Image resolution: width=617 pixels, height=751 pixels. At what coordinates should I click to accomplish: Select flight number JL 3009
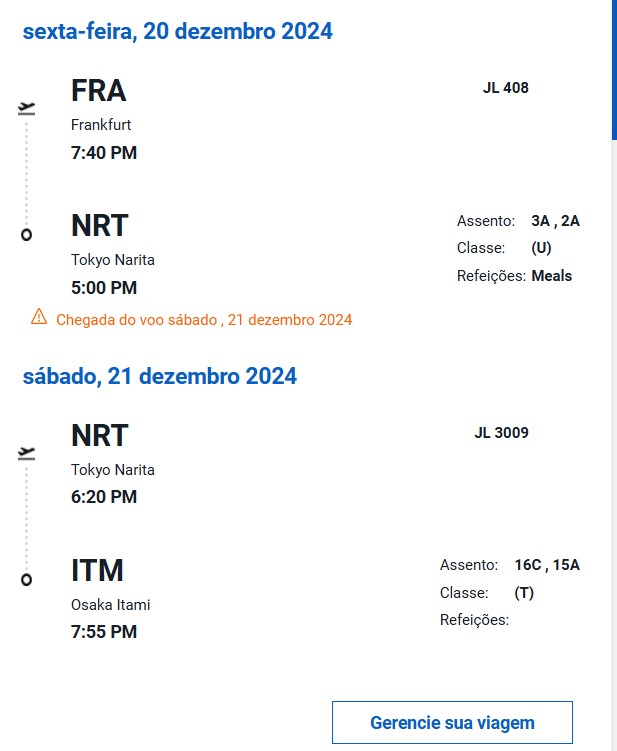(501, 433)
